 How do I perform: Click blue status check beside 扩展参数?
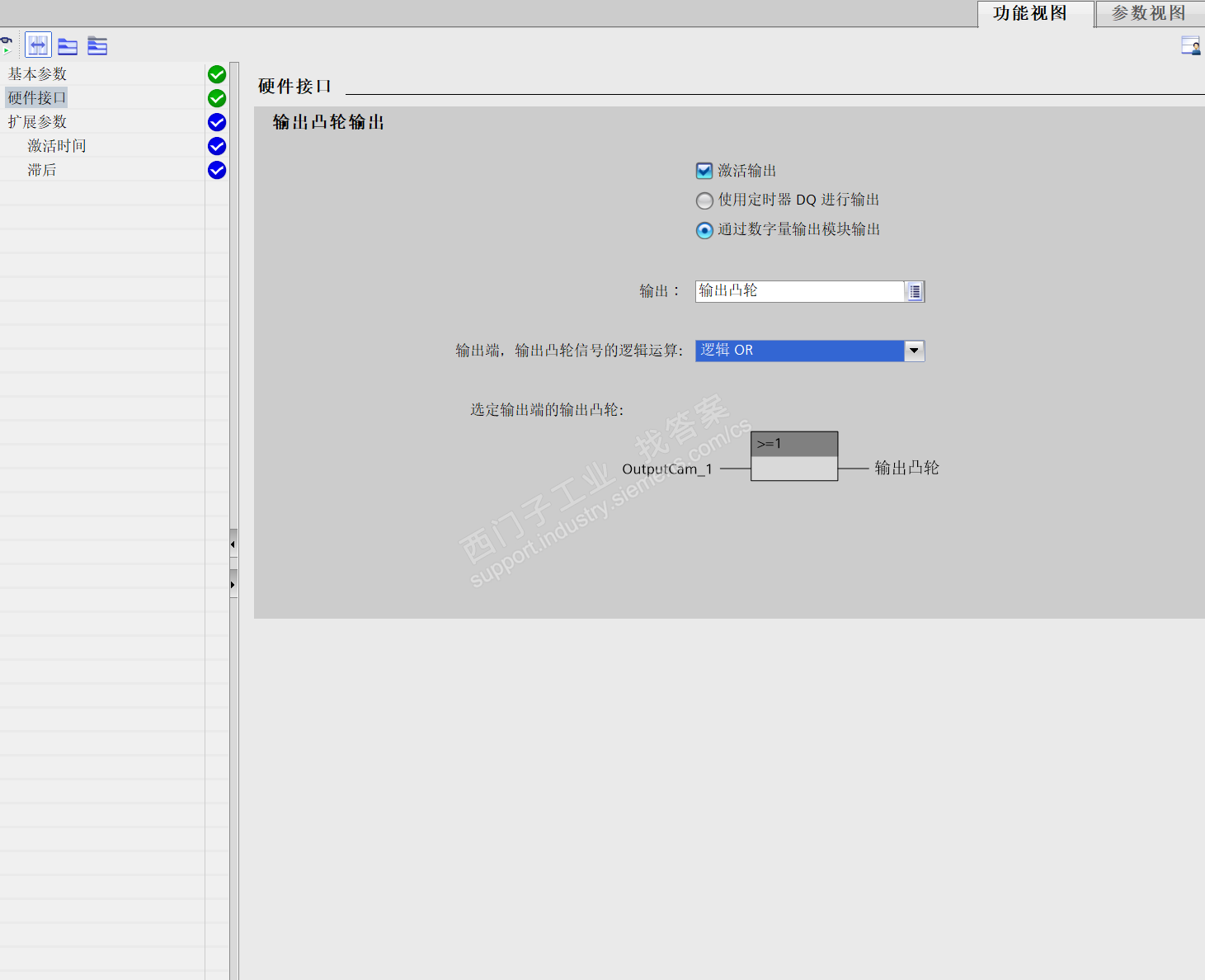[x=217, y=122]
